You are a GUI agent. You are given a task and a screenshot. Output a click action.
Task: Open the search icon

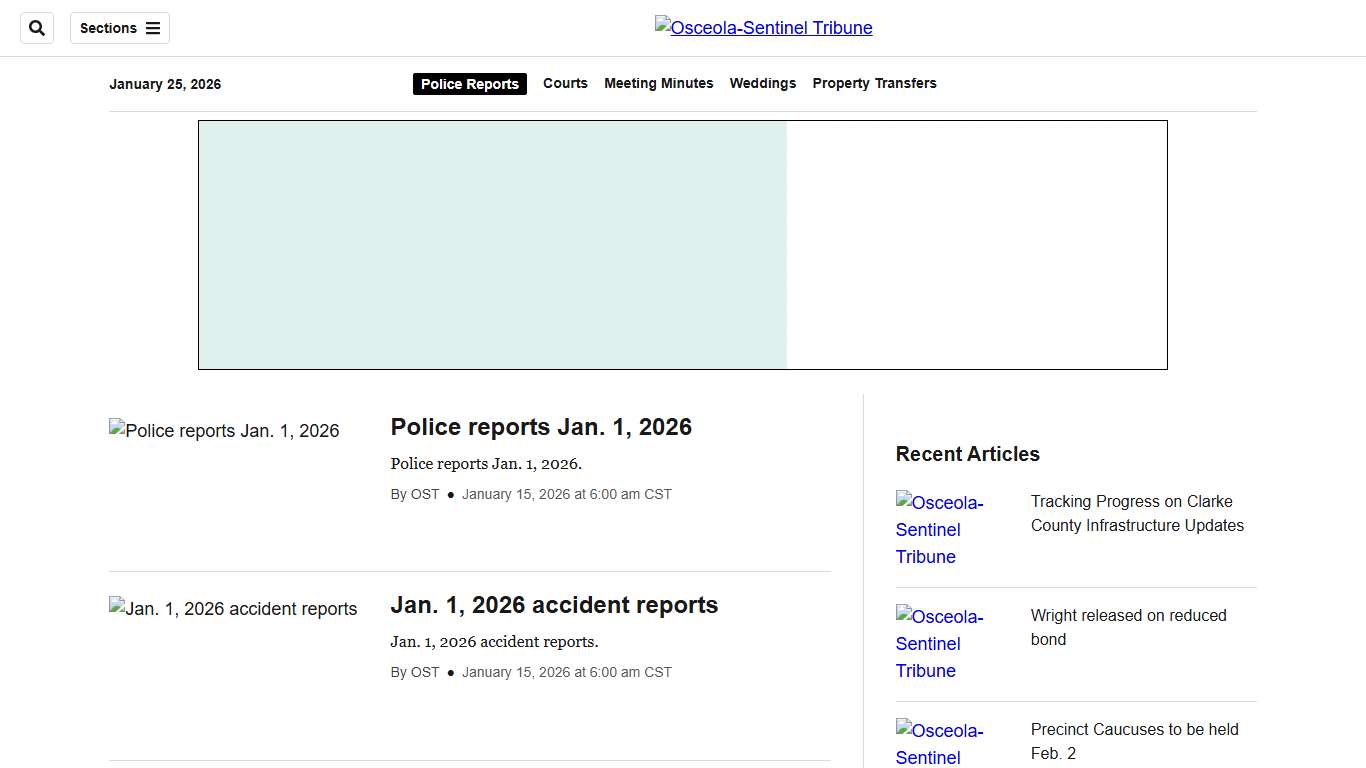pos(37,28)
